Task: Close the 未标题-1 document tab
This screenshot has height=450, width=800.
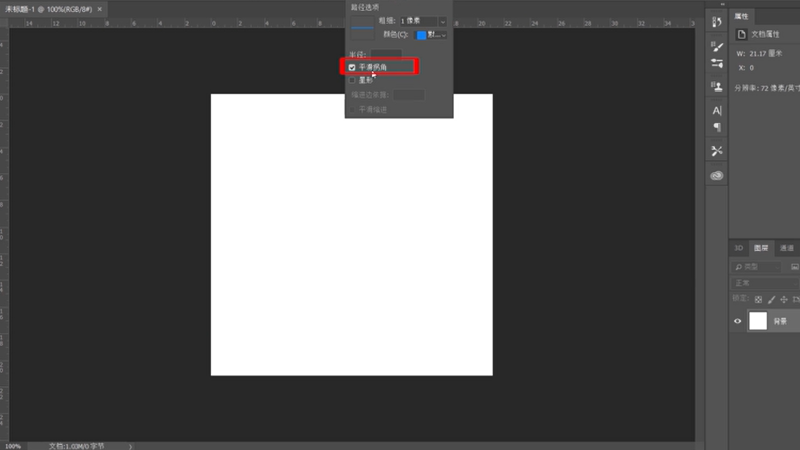Action: (99, 9)
